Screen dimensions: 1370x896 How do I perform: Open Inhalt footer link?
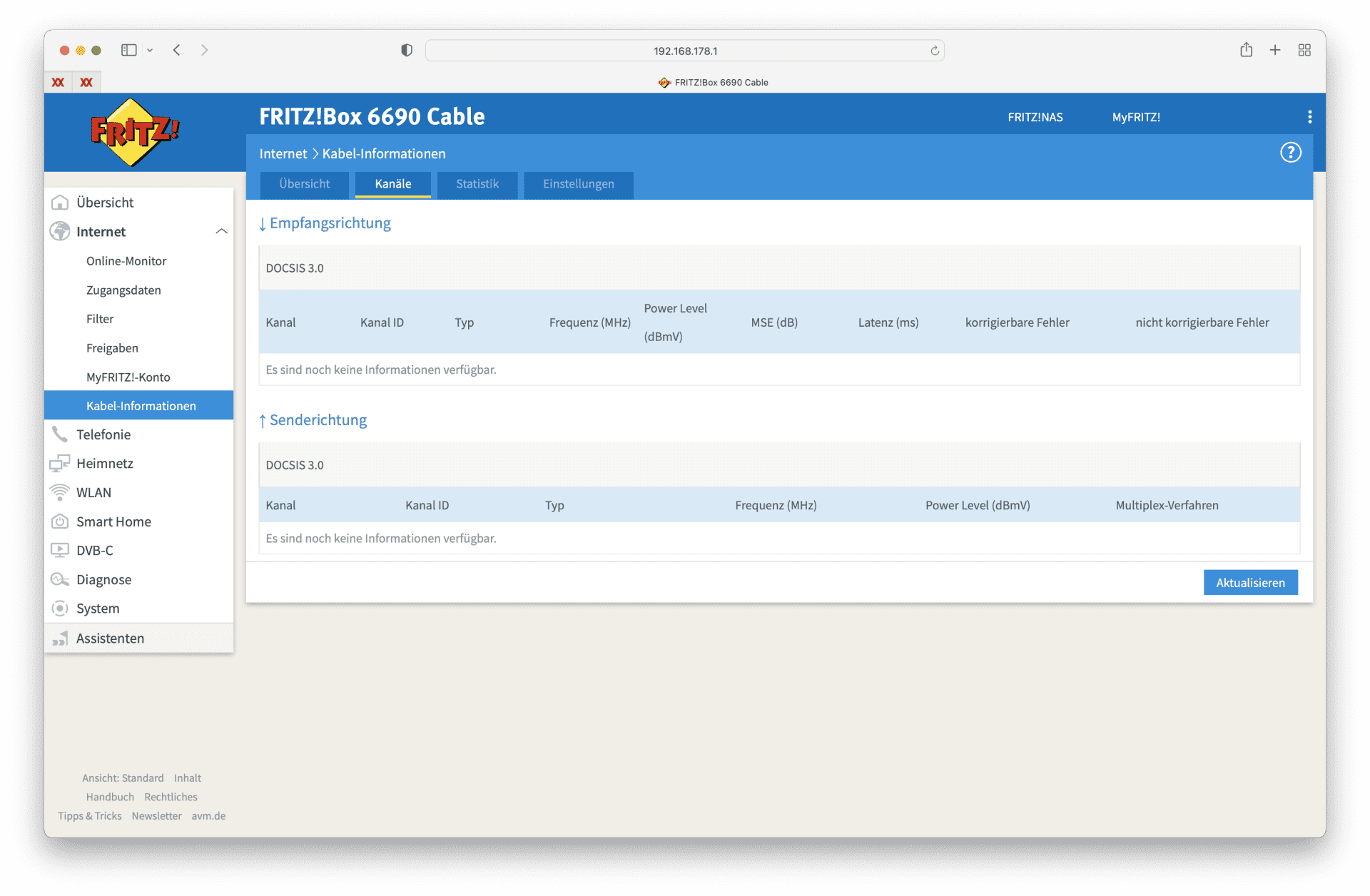click(x=188, y=778)
